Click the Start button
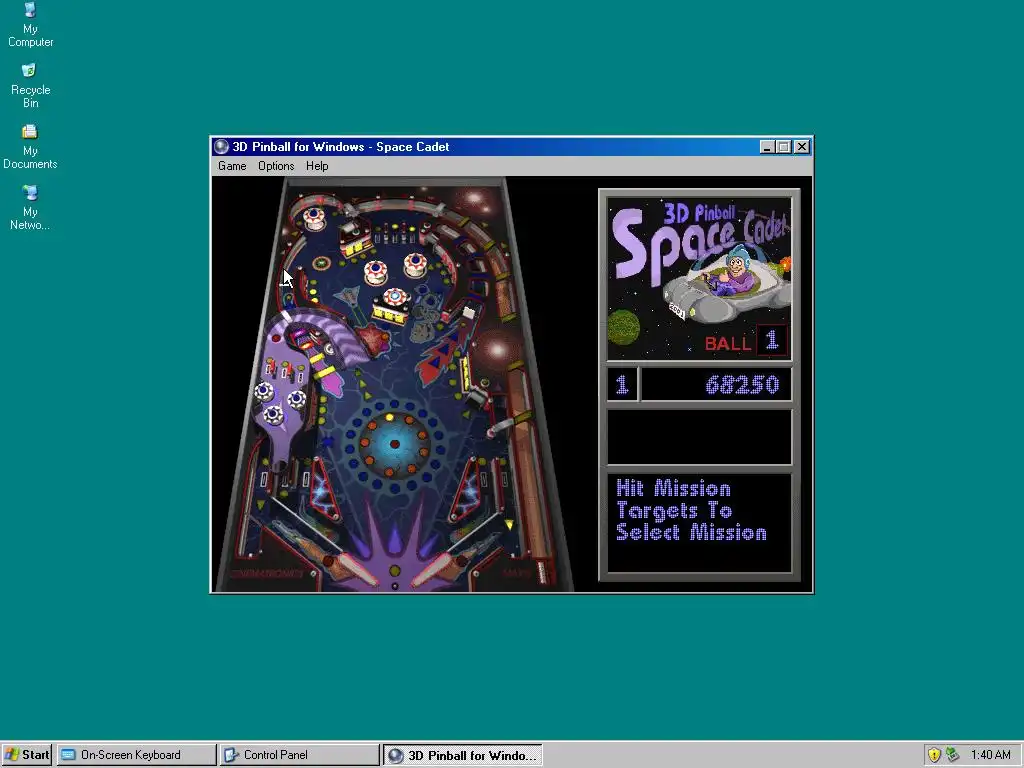Image resolution: width=1024 pixels, height=768 pixels. (27, 755)
